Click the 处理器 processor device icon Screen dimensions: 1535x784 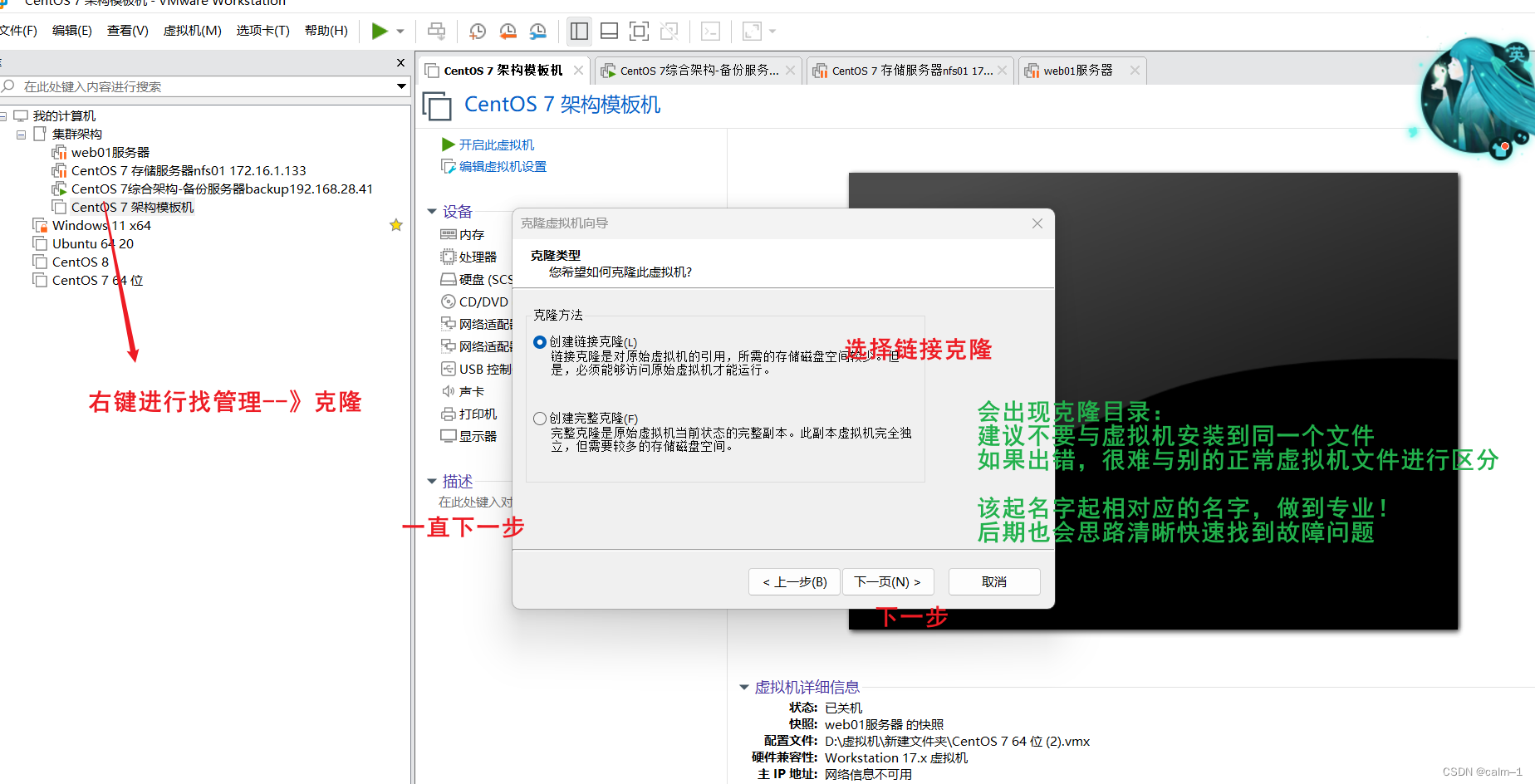pos(449,257)
